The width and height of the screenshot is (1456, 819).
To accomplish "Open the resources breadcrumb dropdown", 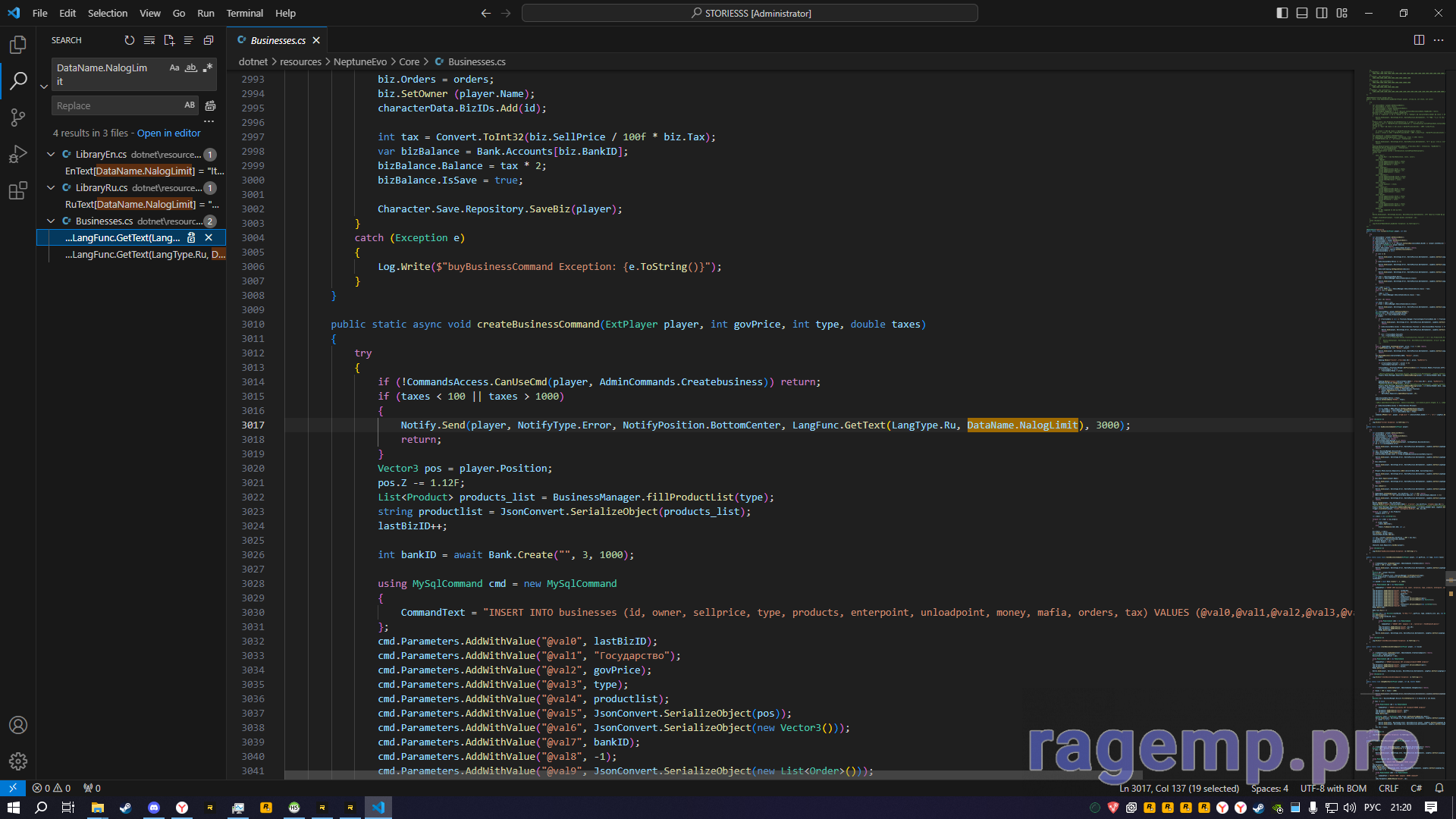I will 300,61.
